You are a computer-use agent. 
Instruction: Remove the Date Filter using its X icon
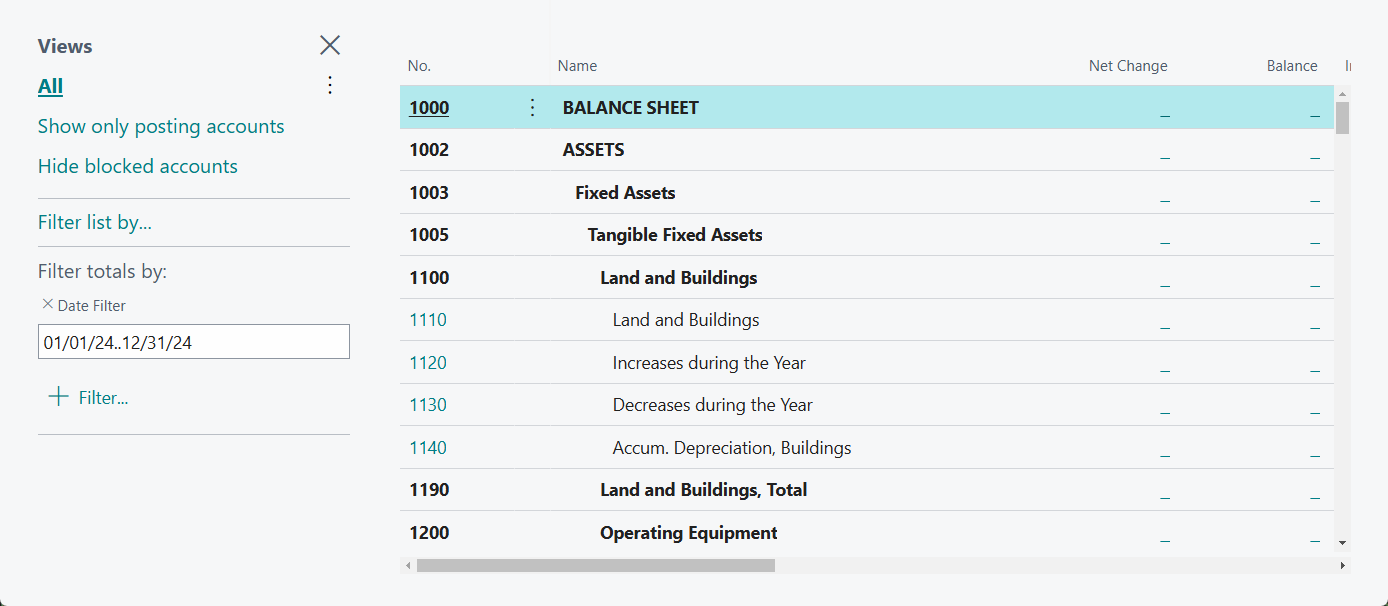[49, 305]
